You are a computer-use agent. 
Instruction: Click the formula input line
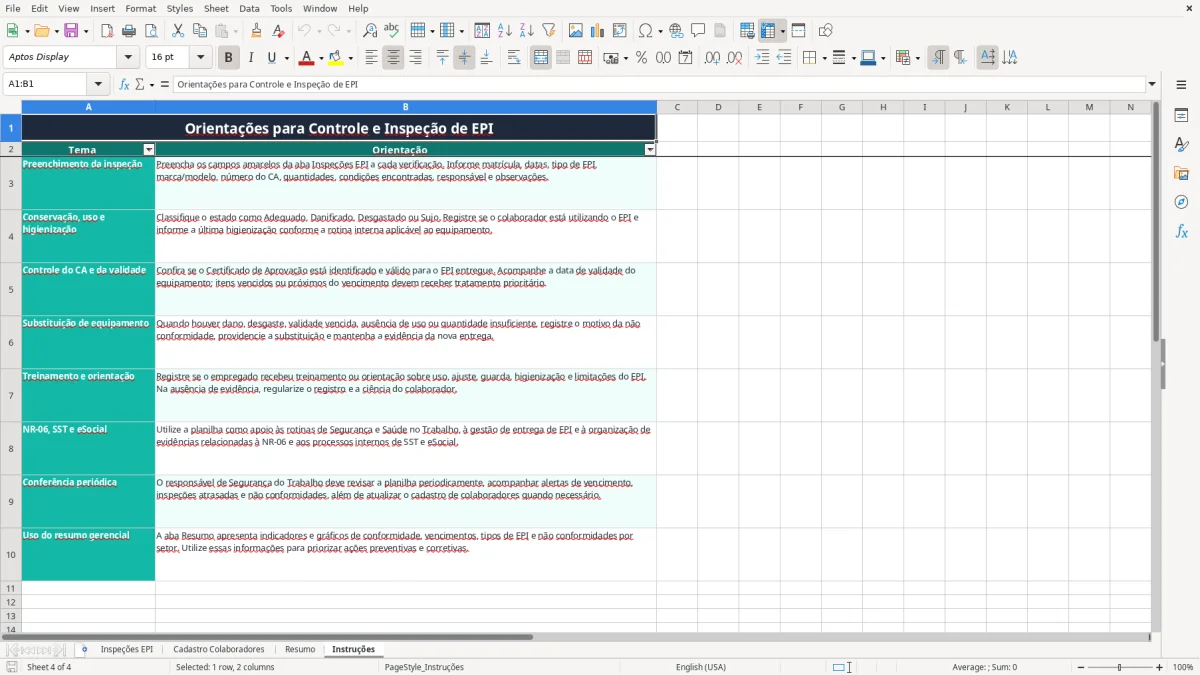(658, 85)
